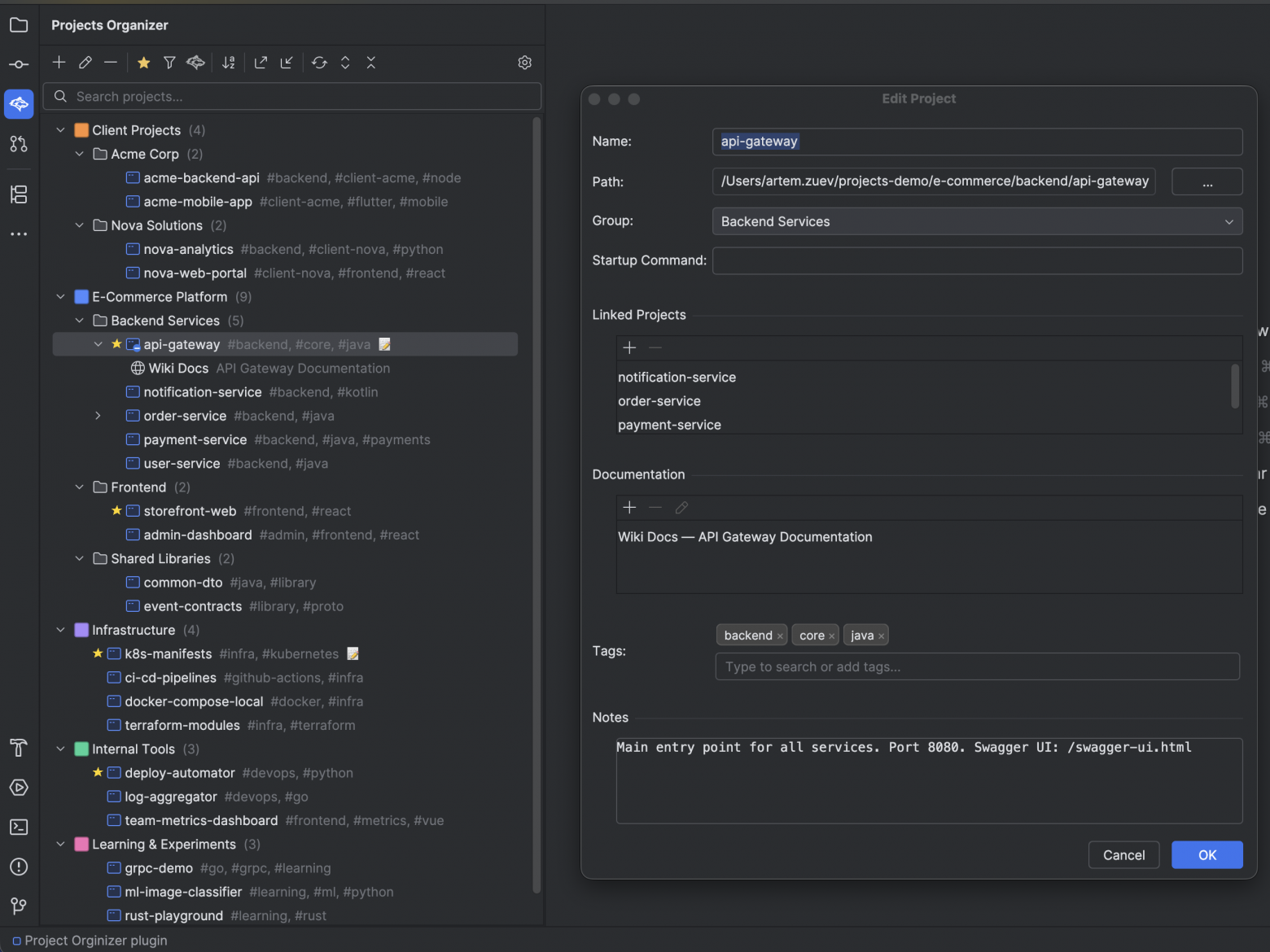1270x952 pixels.
Task: Click the refresh projects icon
Action: [319, 63]
